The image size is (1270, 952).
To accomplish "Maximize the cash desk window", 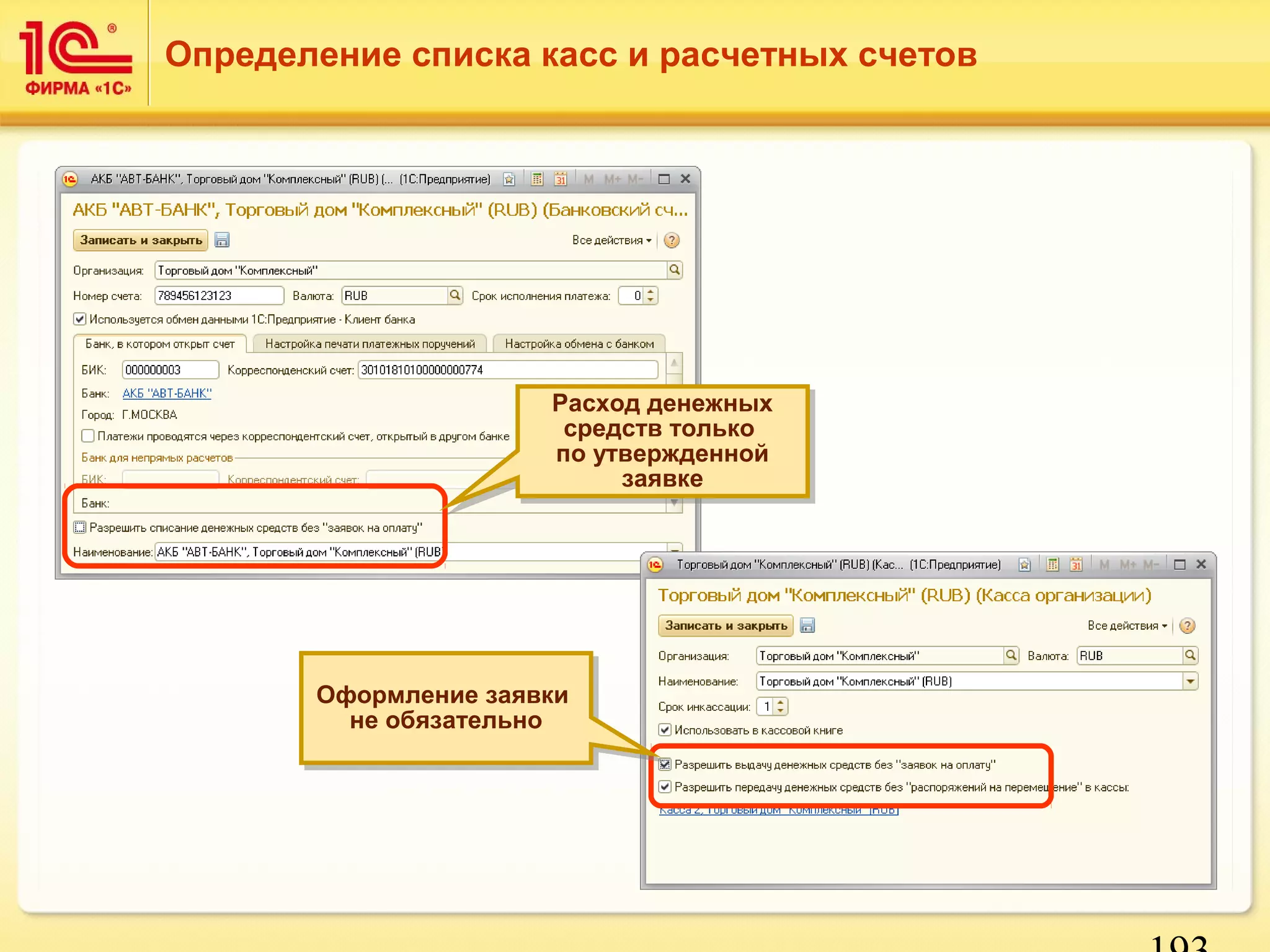I will point(1179,565).
